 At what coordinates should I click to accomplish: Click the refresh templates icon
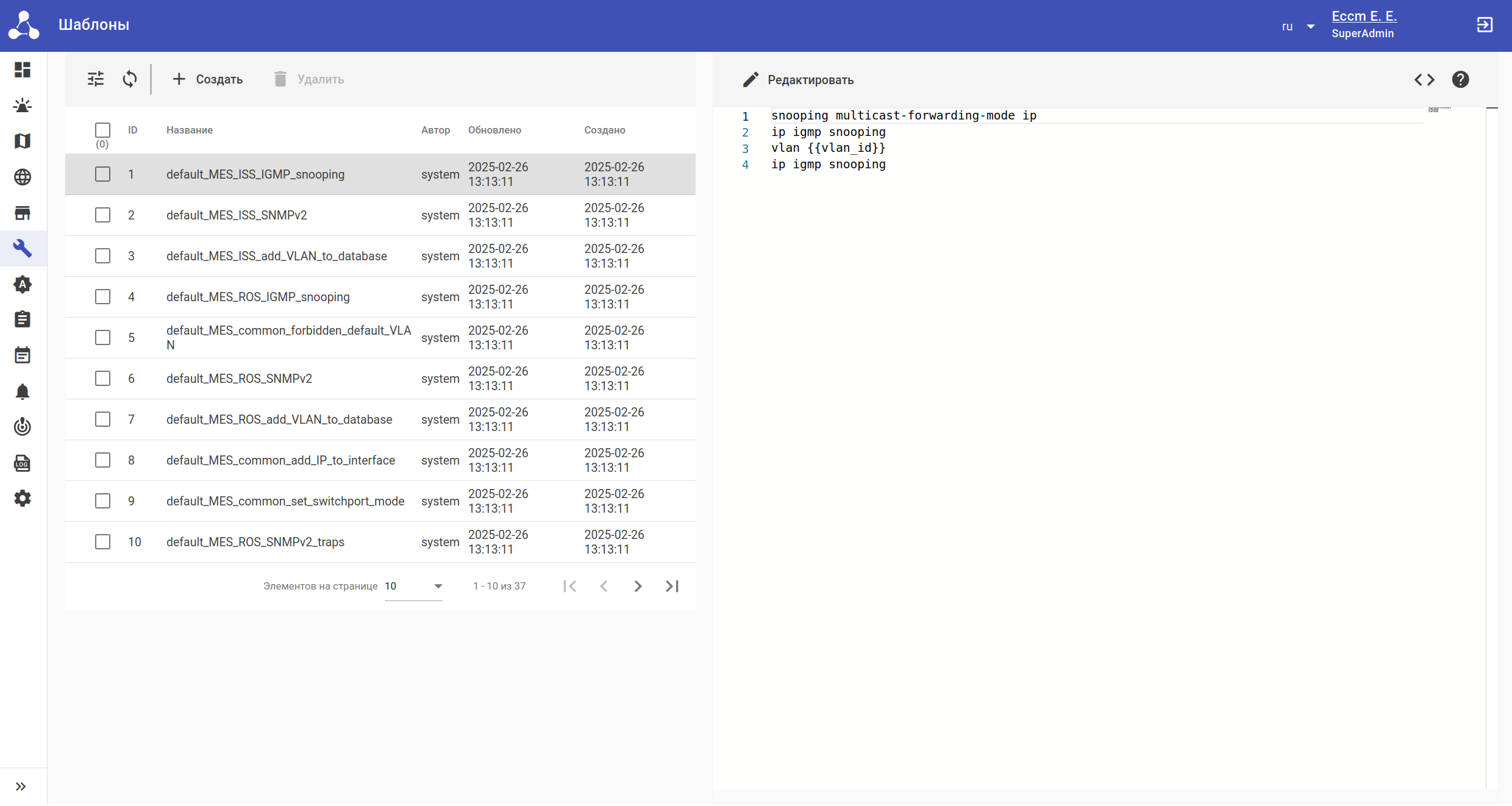(129, 79)
